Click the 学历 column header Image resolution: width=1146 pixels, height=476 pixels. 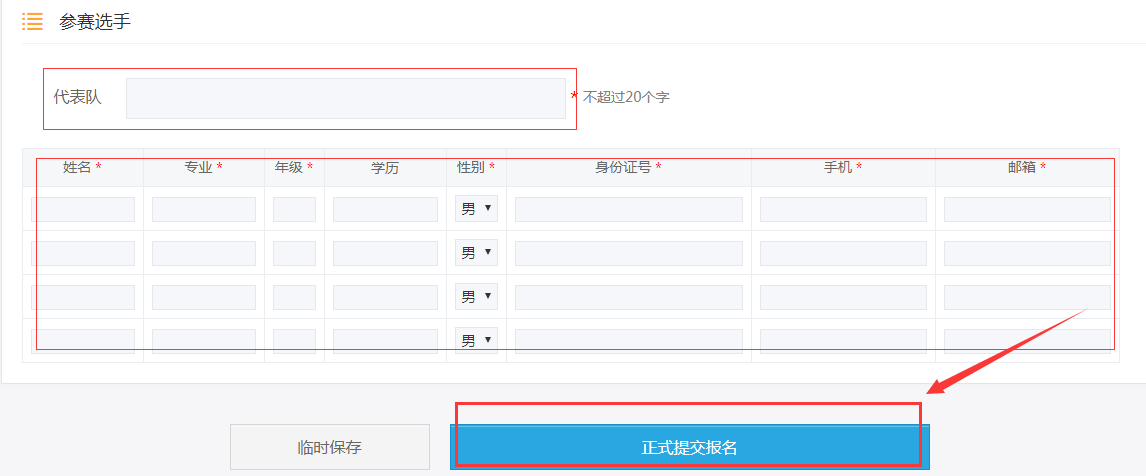tap(385, 167)
